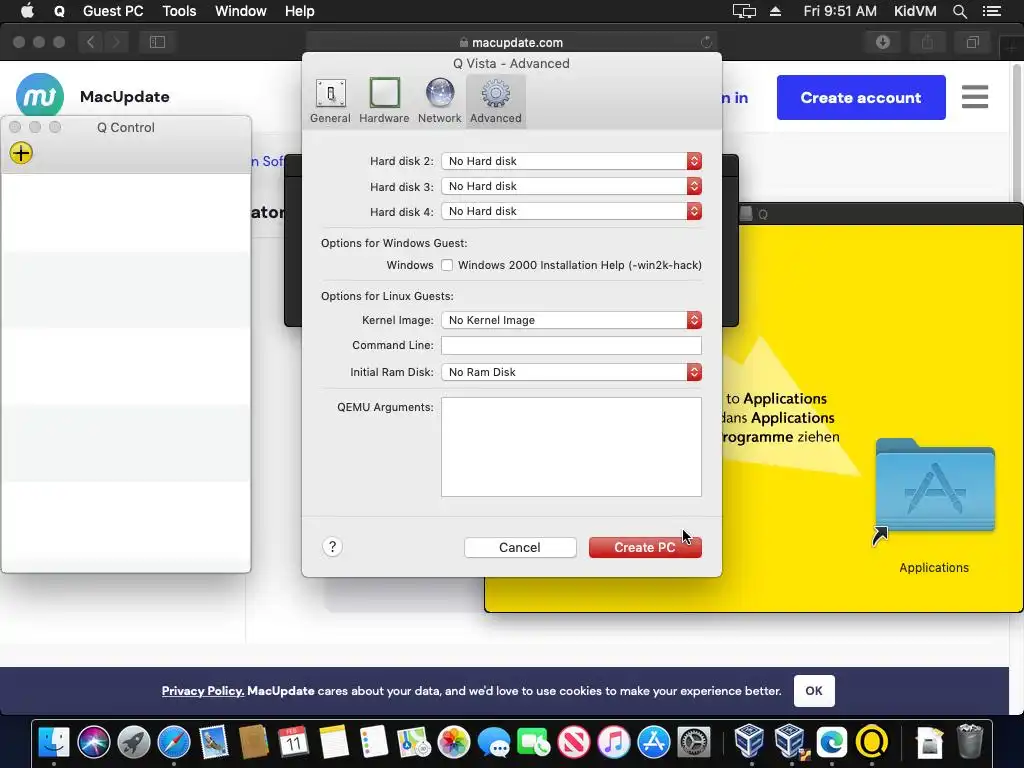Open the Window menu
This screenshot has height=768, width=1024.
pyautogui.click(x=240, y=11)
